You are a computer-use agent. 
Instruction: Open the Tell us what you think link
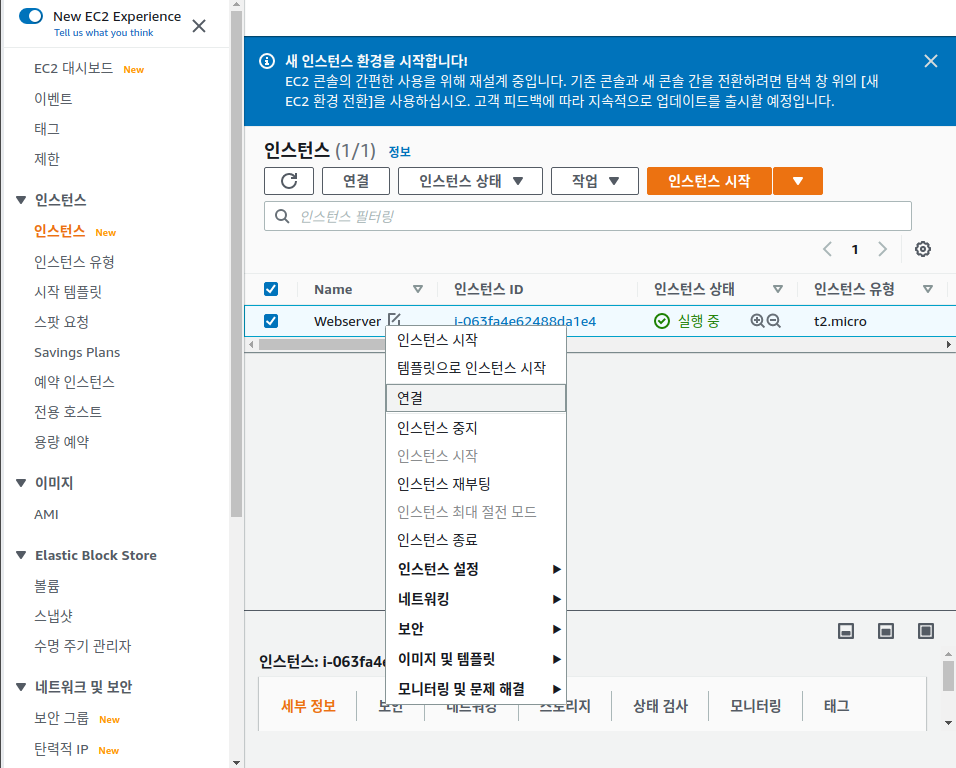(x=104, y=33)
